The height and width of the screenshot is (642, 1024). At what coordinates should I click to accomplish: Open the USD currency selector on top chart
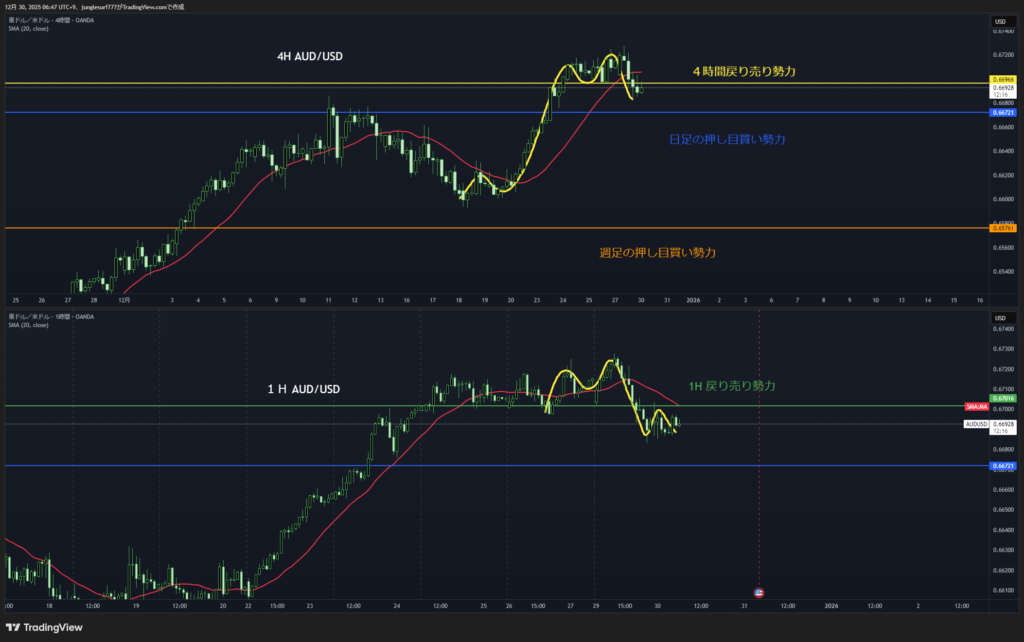[x=999, y=22]
